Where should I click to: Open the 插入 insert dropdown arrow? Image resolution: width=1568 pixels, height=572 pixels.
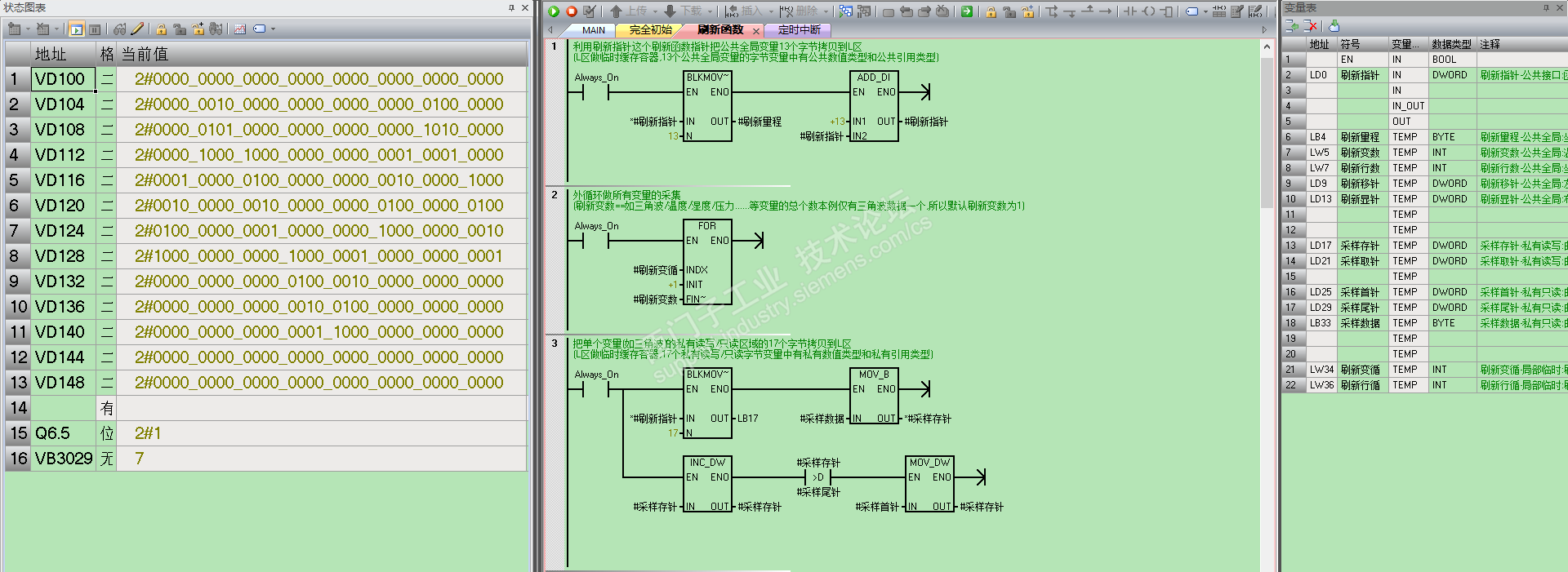click(x=771, y=11)
